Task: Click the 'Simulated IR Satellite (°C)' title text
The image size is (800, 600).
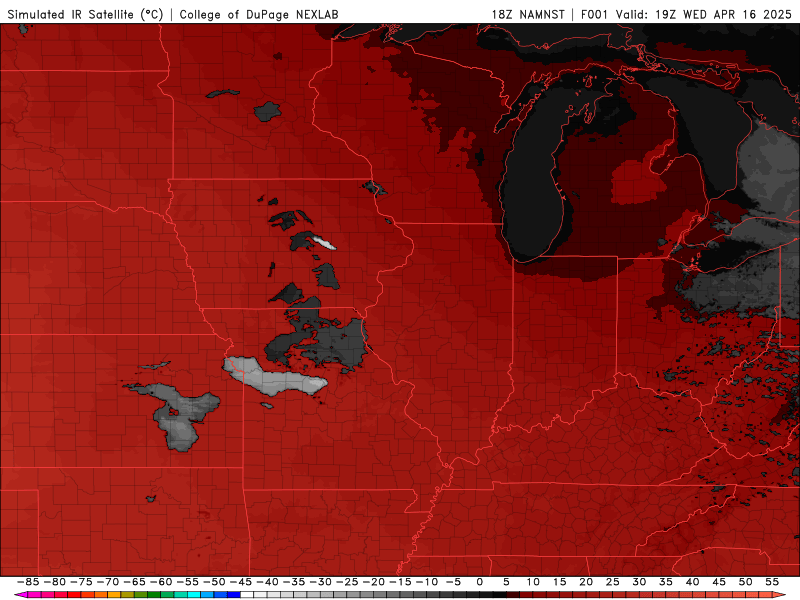Action: click(x=85, y=15)
